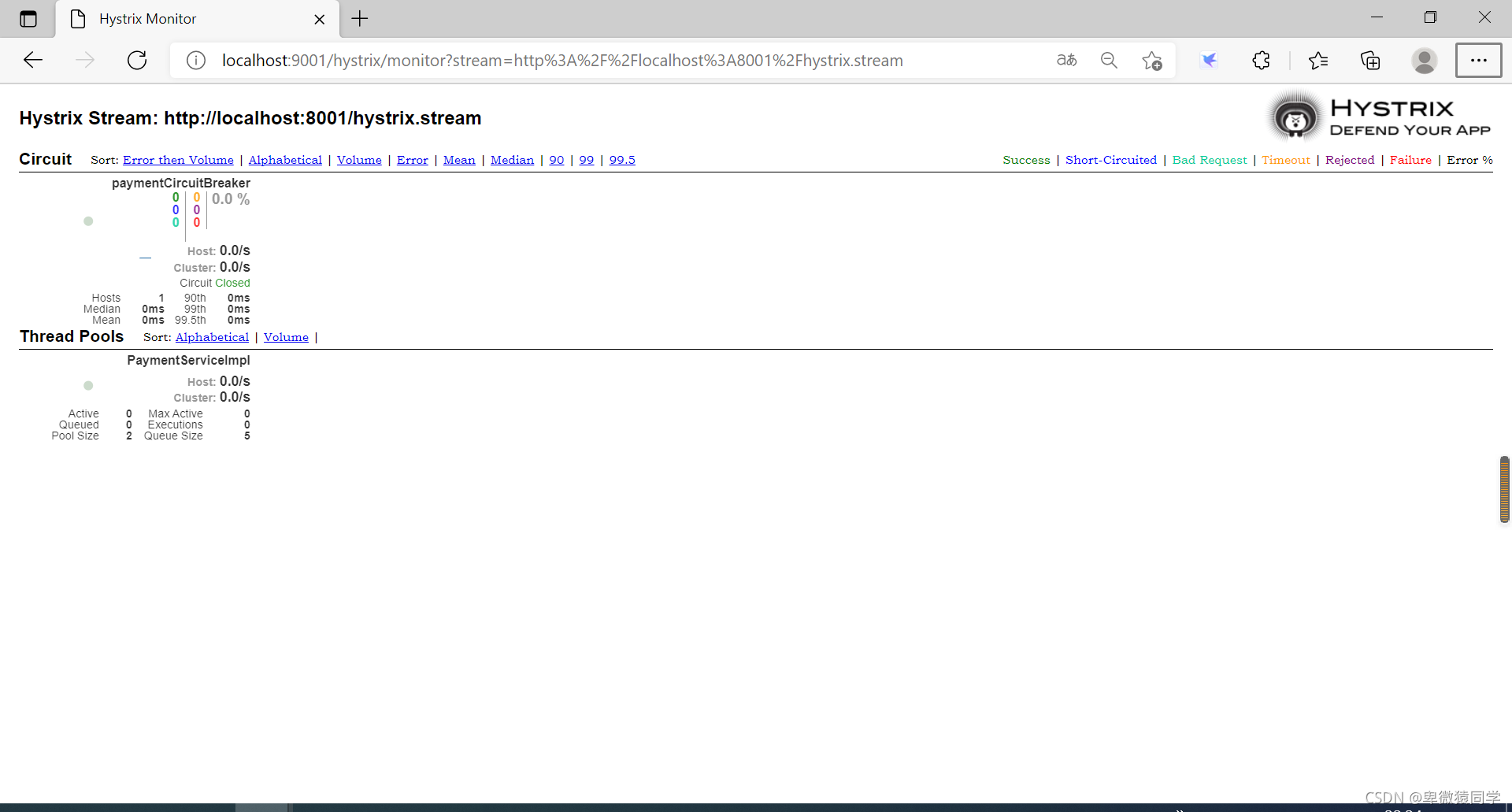Screen dimensions: 1512x812
Task: Click the Rejected legend label
Action: (x=1350, y=160)
